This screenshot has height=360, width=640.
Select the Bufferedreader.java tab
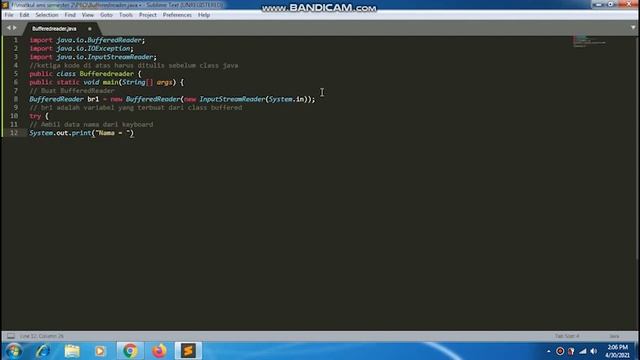[x=54, y=29]
